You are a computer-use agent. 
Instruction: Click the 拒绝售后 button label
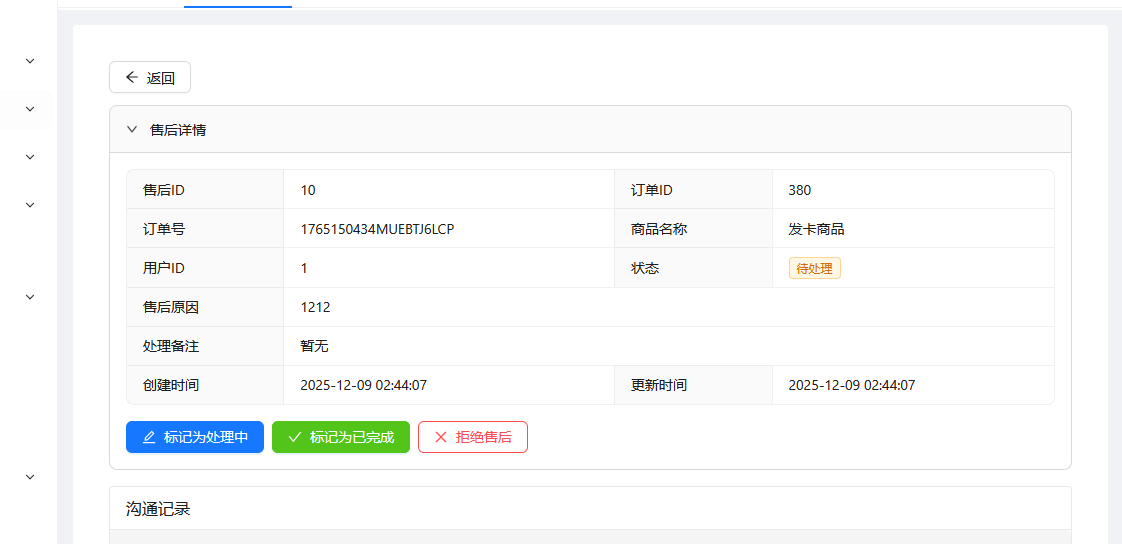click(484, 437)
